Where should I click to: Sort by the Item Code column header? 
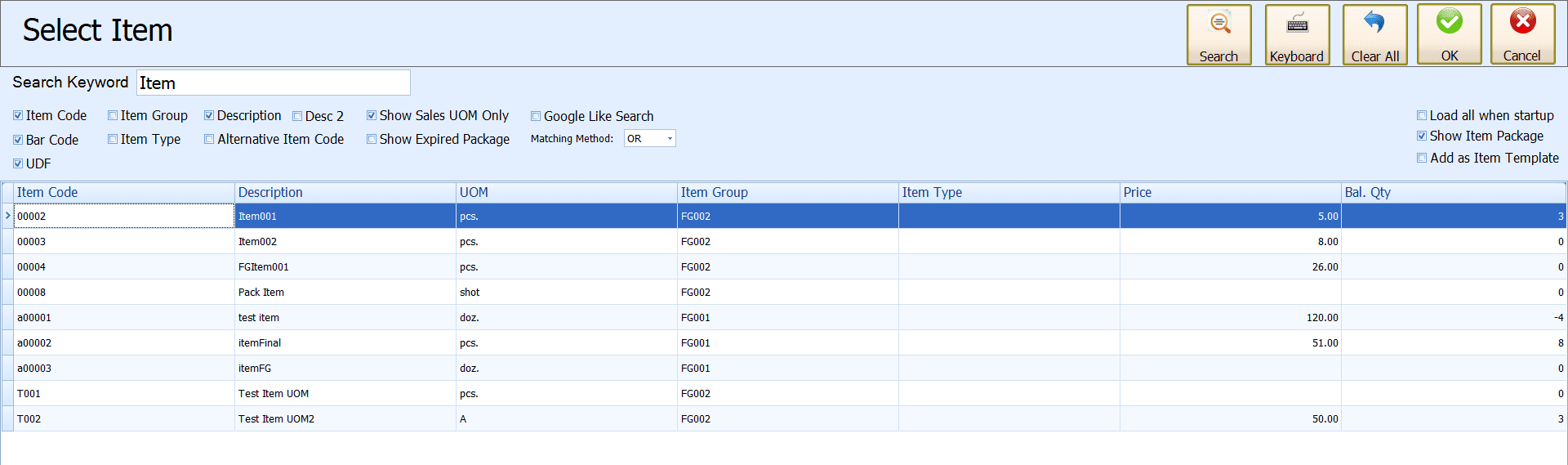[x=124, y=193]
